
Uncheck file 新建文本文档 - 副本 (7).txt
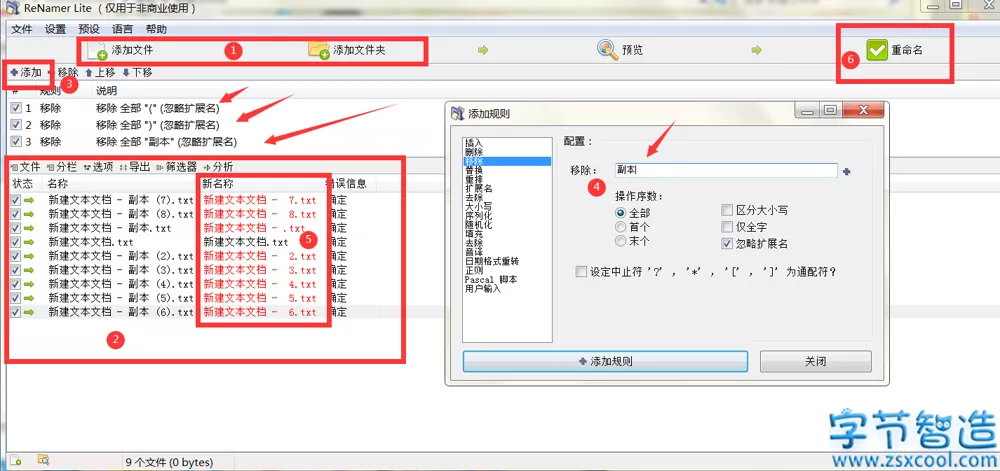pyautogui.click(x=16, y=200)
